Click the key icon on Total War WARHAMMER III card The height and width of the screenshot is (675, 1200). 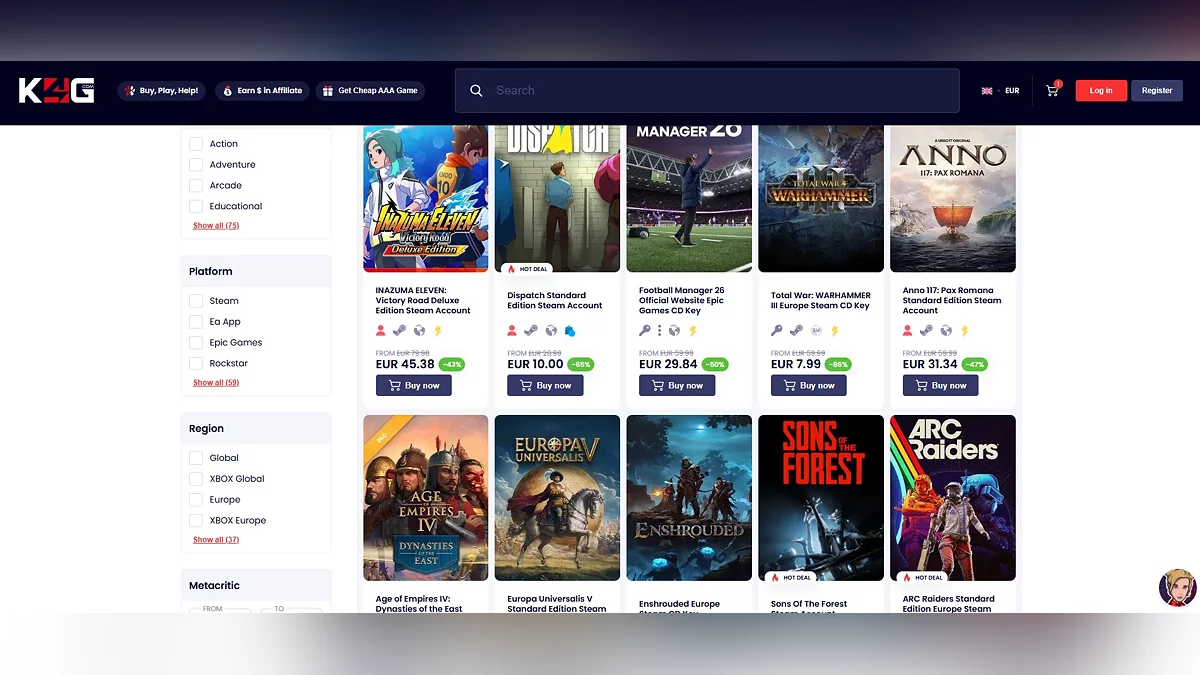click(777, 331)
